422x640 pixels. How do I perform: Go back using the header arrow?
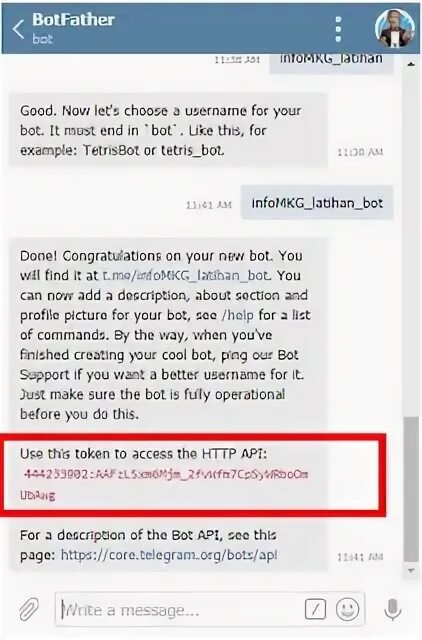pos(18,29)
